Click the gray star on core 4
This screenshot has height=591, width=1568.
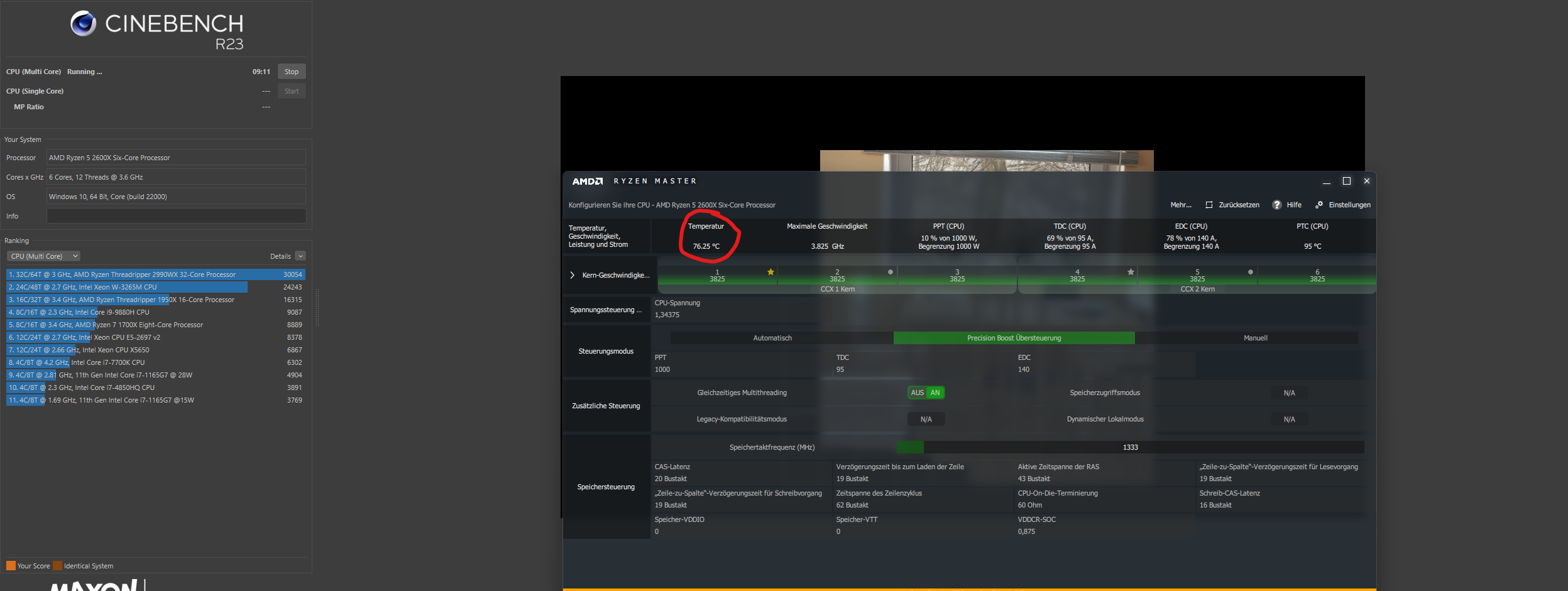pos(1131,272)
